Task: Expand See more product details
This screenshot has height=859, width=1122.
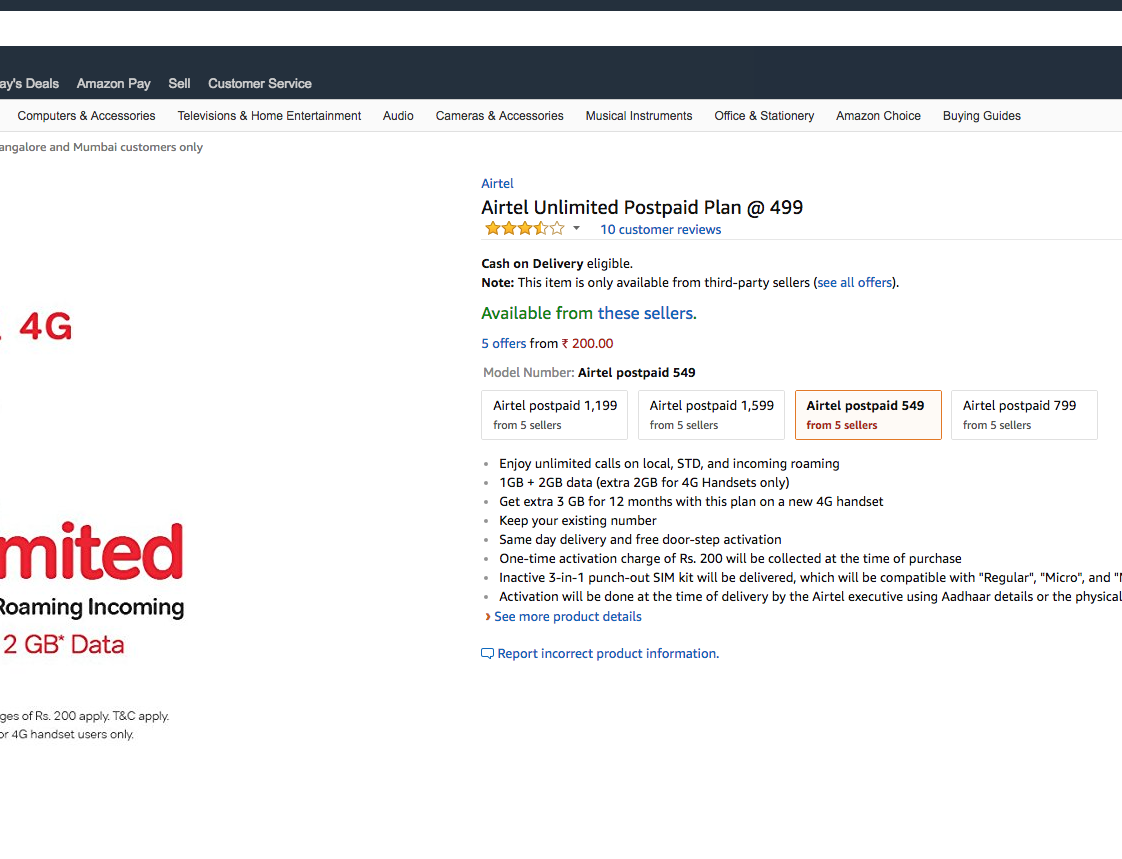Action: pyautogui.click(x=567, y=617)
